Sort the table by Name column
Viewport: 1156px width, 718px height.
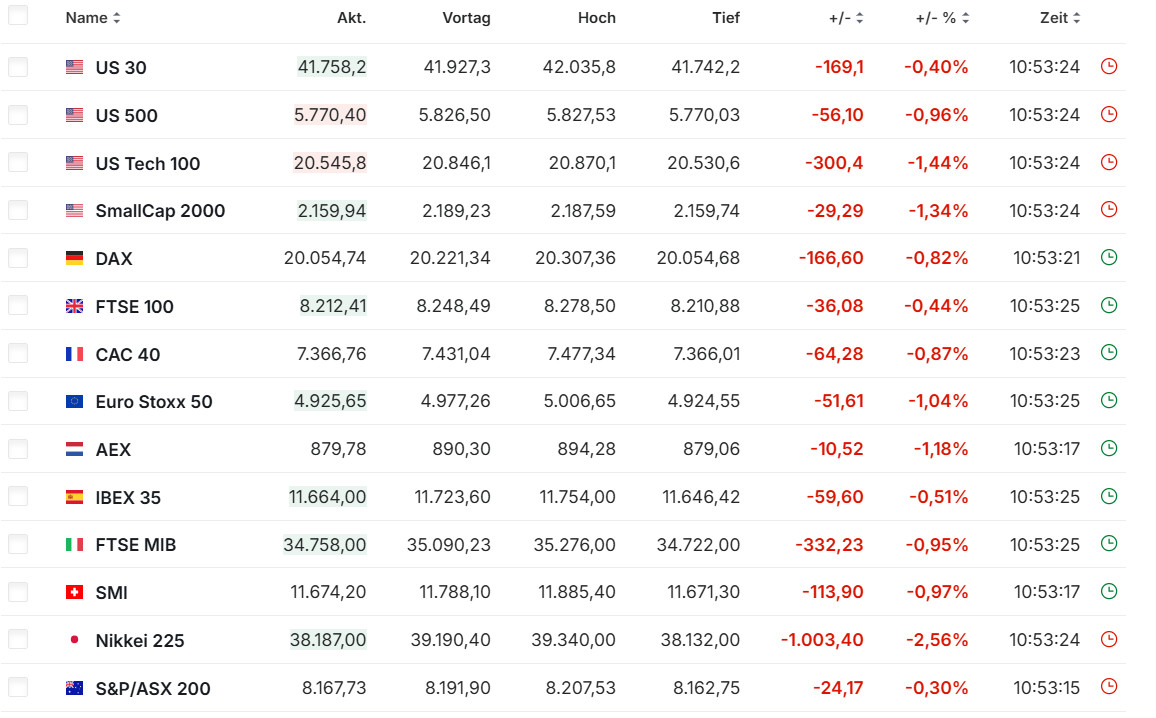click(93, 18)
